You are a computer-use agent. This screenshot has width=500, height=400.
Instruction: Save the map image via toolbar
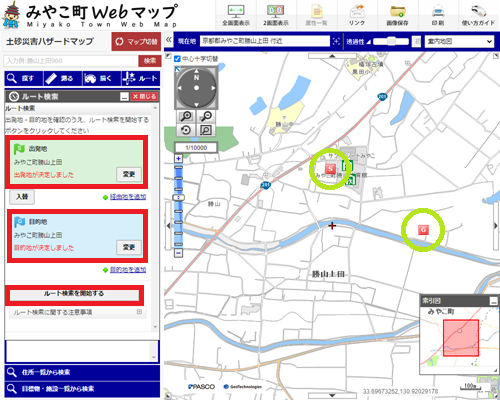pyautogui.click(x=397, y=11)
